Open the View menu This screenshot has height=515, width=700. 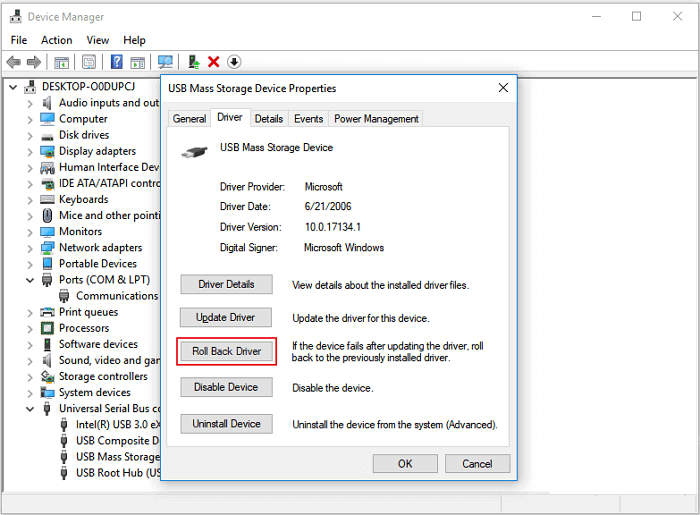(x=97, y=40)
